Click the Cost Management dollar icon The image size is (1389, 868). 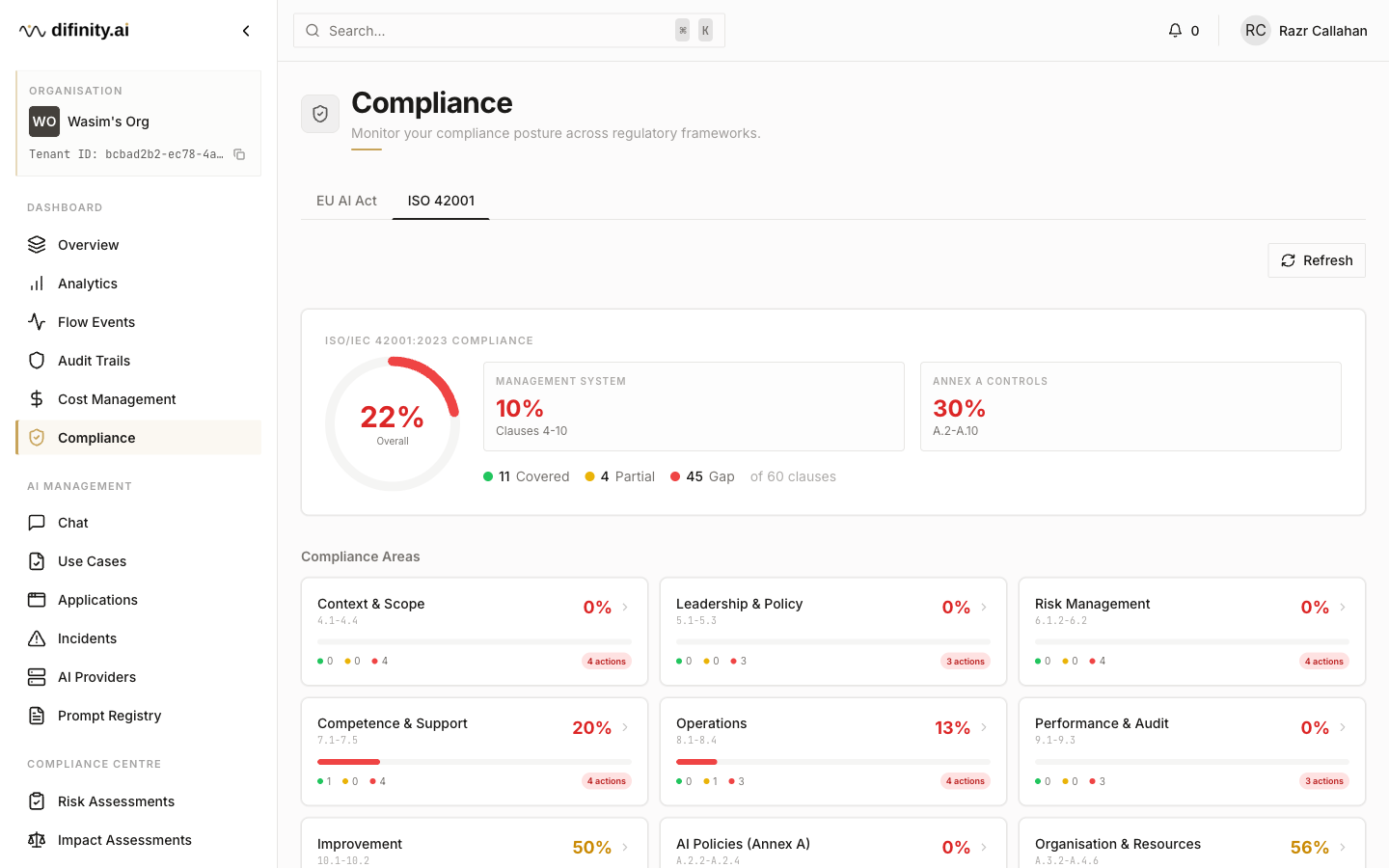pos(37,399)
